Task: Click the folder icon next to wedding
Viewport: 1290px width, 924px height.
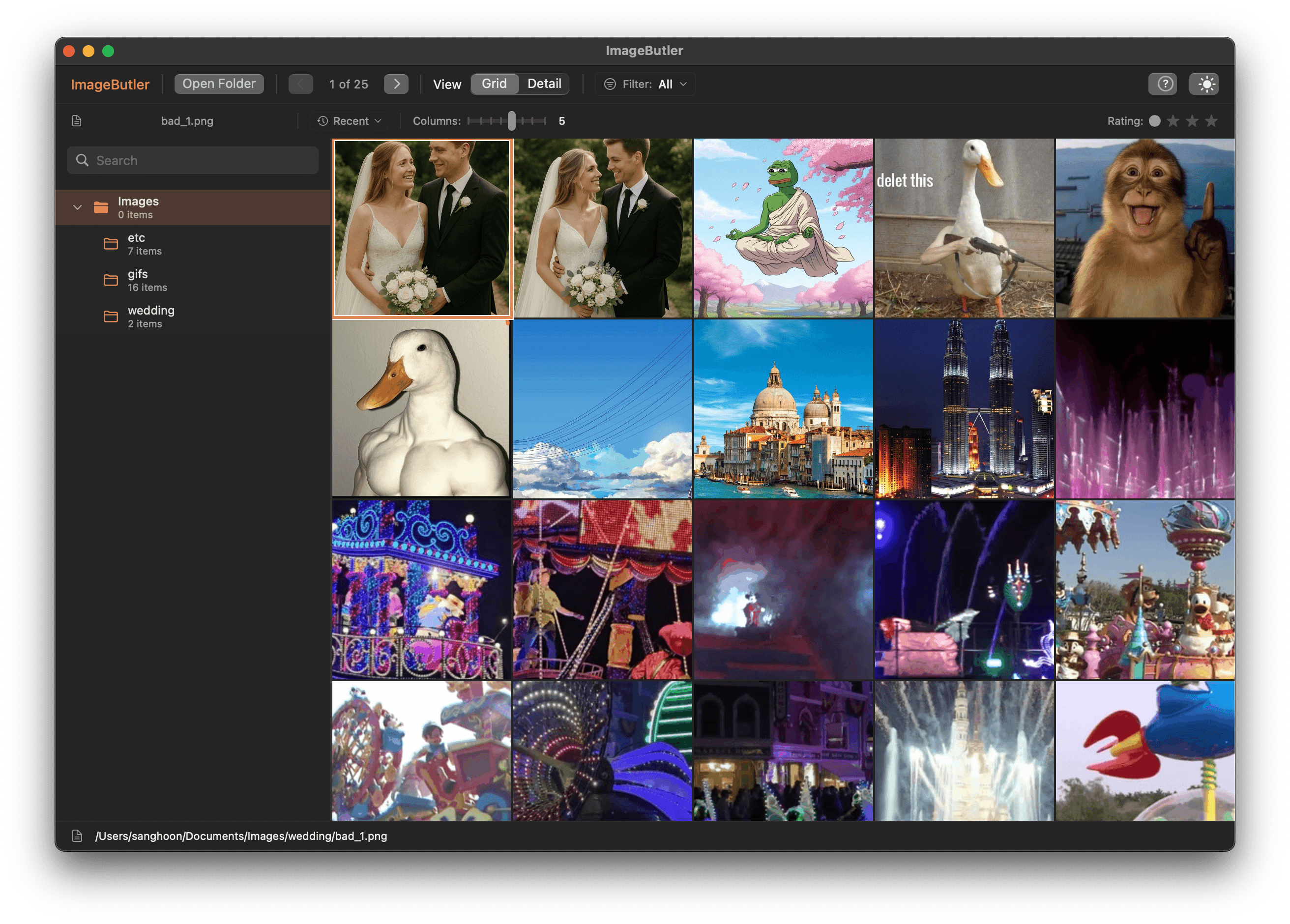Action: tap(110, 316)
